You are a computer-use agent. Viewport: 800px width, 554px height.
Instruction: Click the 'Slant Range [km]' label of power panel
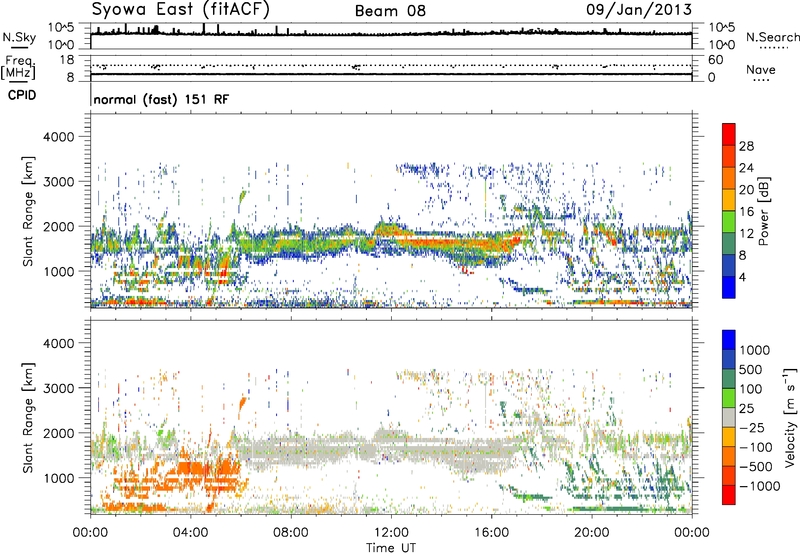coord(28,211)
